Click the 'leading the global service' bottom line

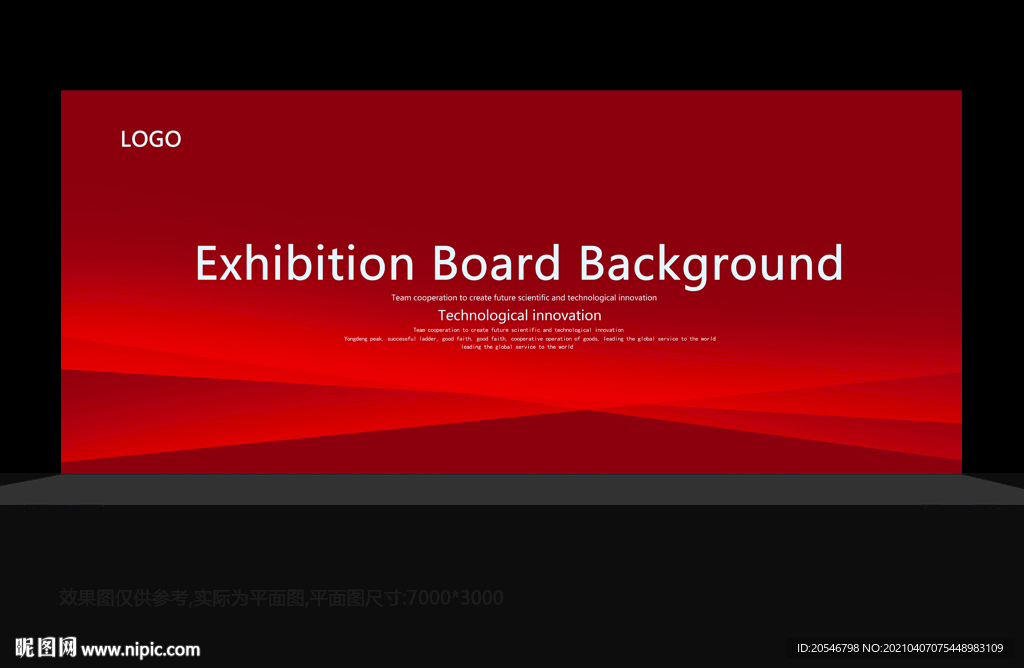coord(517,347)
